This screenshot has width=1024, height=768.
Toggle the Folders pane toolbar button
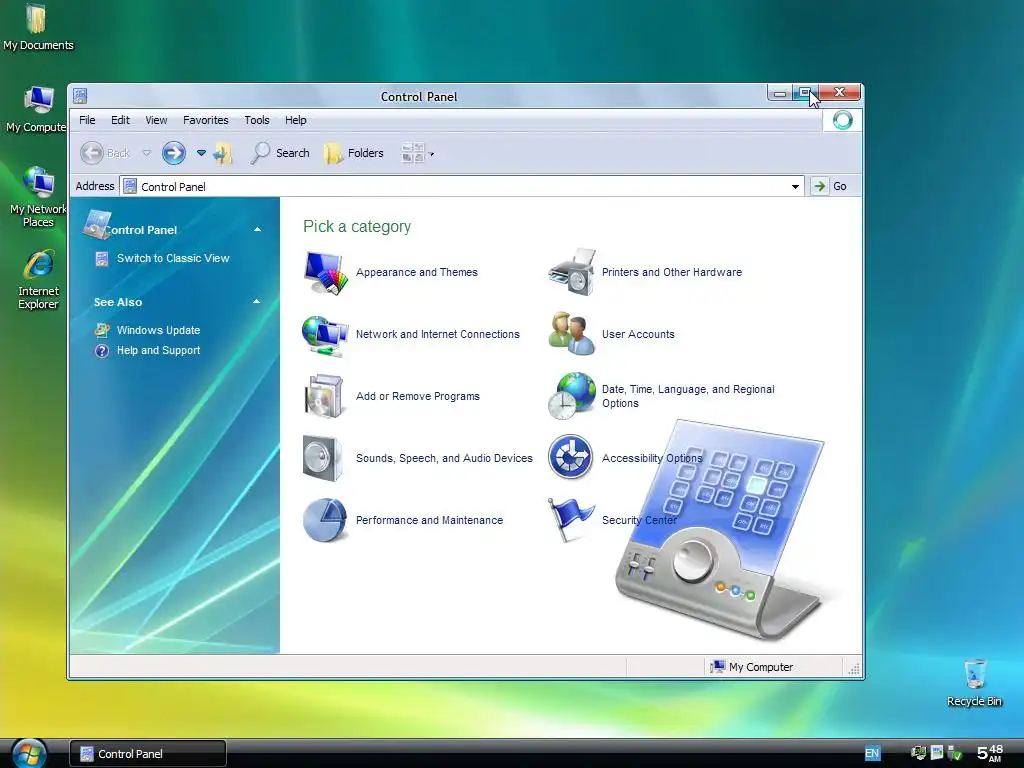[353, 153]
